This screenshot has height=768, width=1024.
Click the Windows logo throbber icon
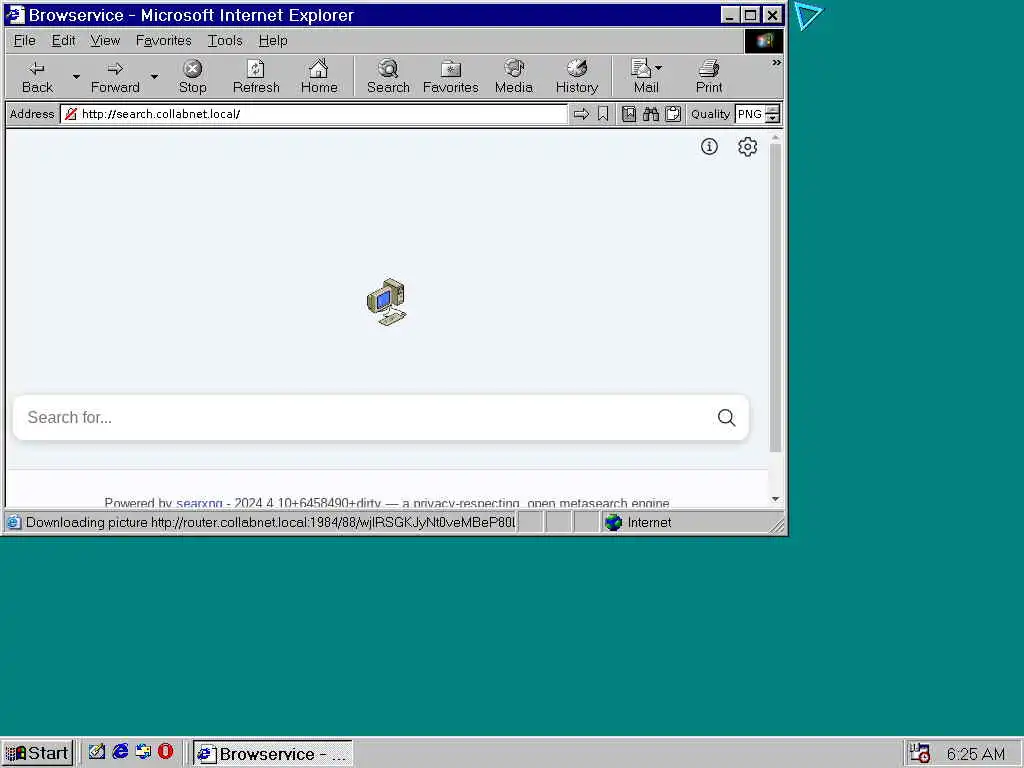click(764, 40)
